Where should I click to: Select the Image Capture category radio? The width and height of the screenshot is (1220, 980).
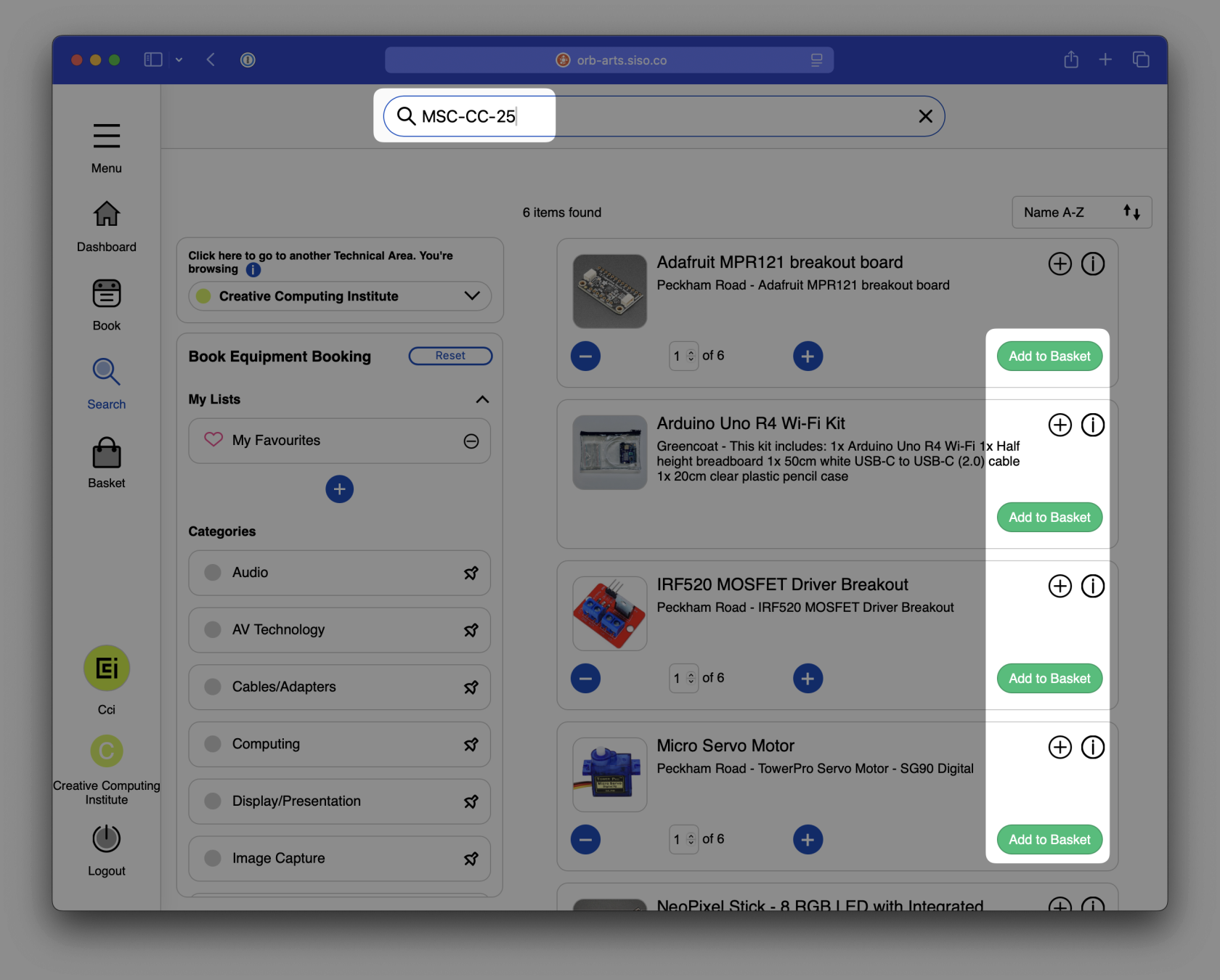(213, 858)
